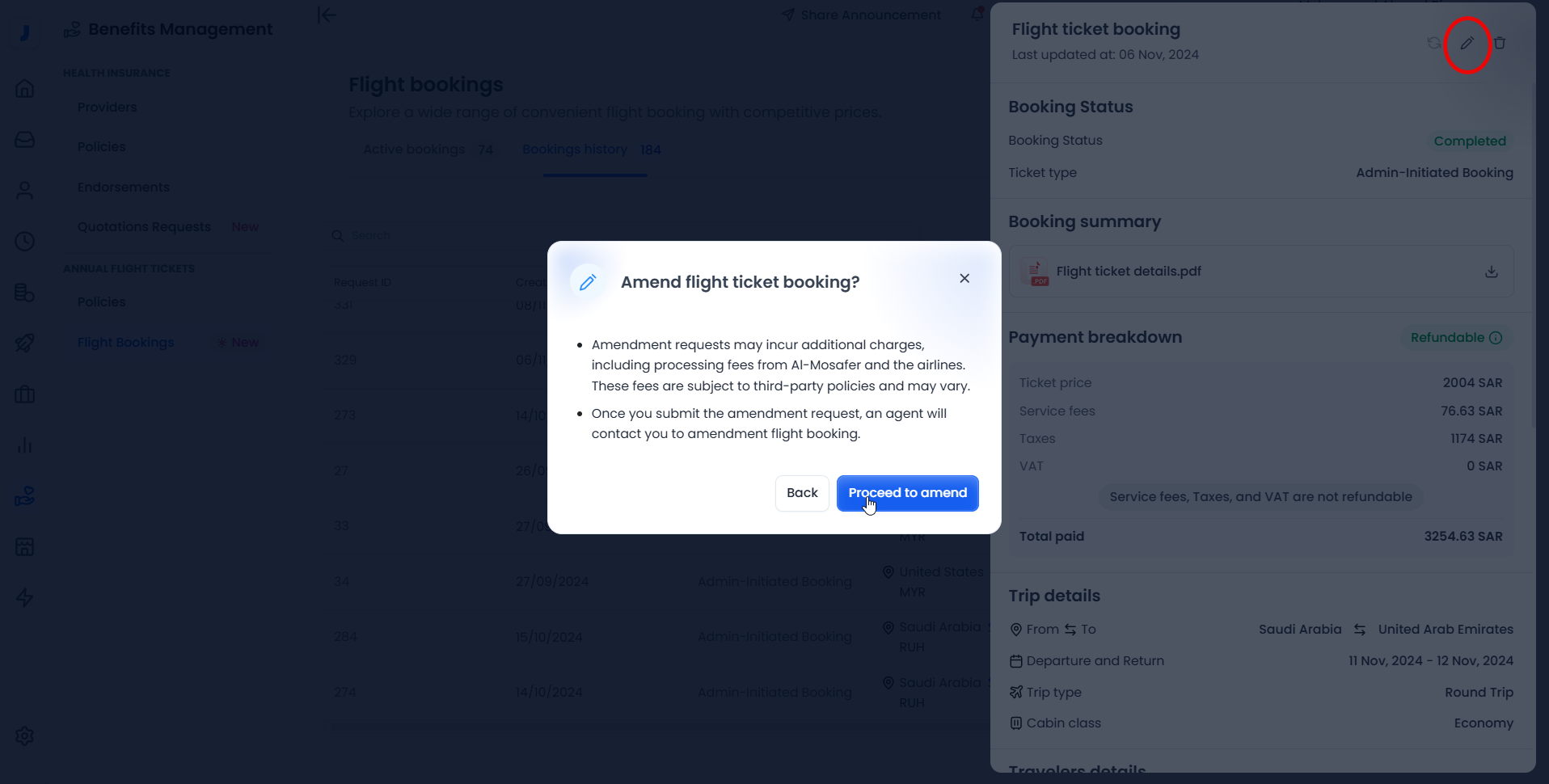Select the Bookings history tab
This screenshot has width=1549, height=784.
[575, 150]
